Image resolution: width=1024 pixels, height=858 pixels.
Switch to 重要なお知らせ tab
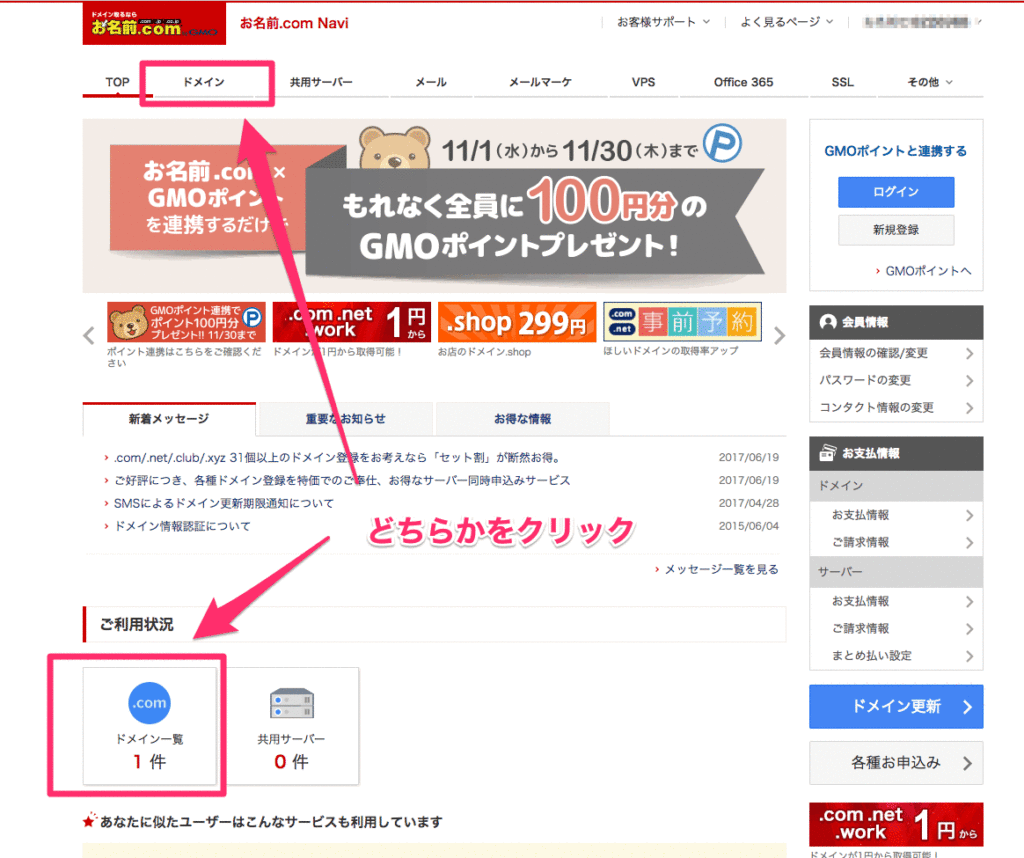pyautogui.click(x=345, y=419)
